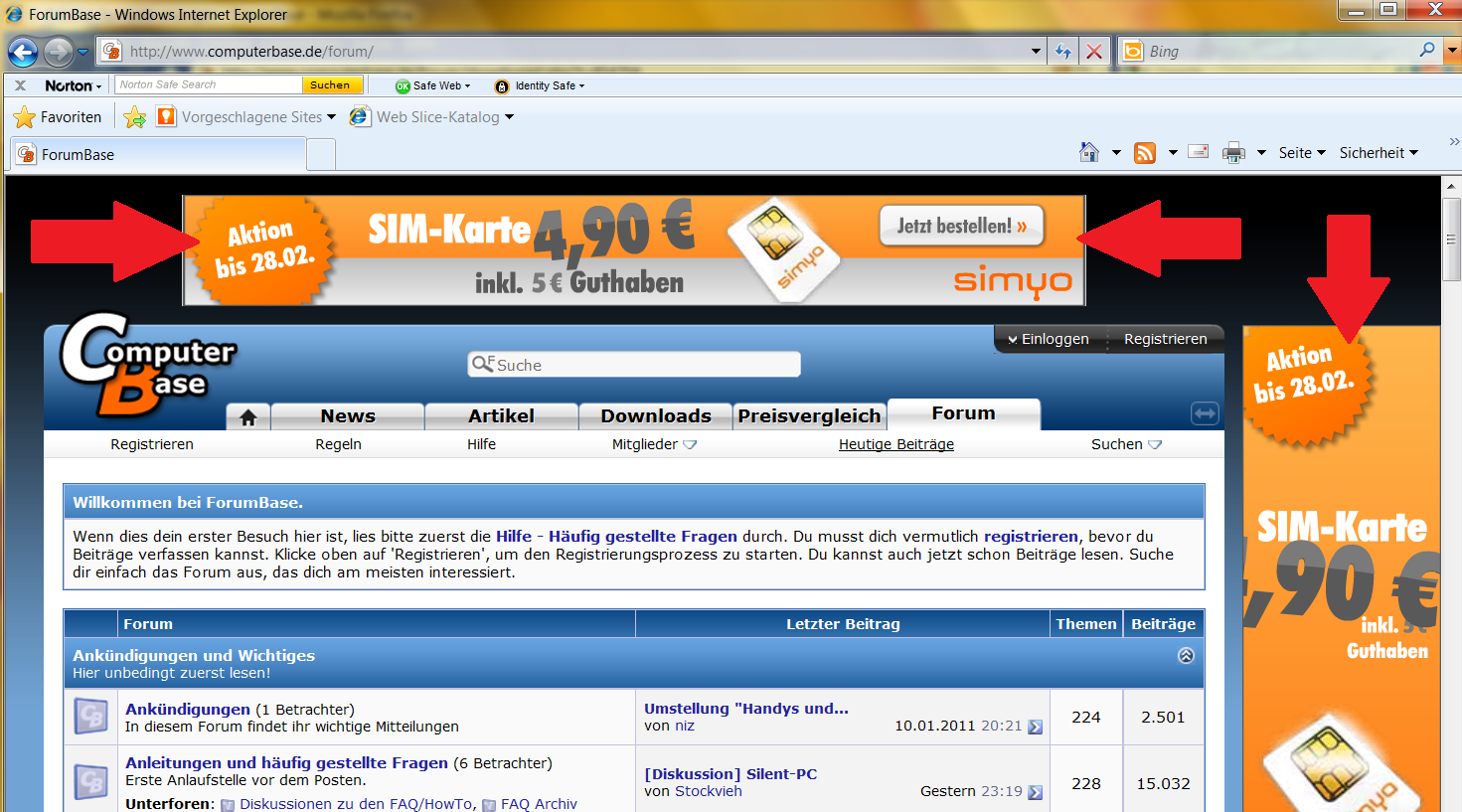The width and height of the screenshot is (1462, 812).
Task: Click the Suche field on ComputerBase
Action: [634, 365]
